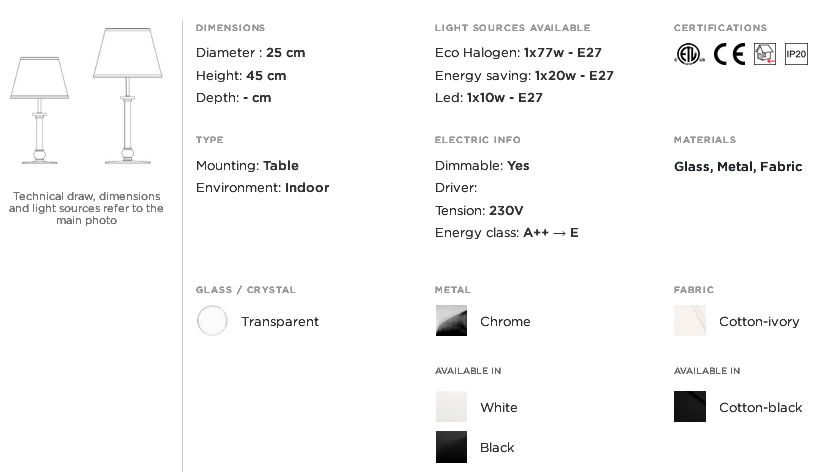827x472 pixels.
Task: Click the ETL certification icon
Action: 689,54
